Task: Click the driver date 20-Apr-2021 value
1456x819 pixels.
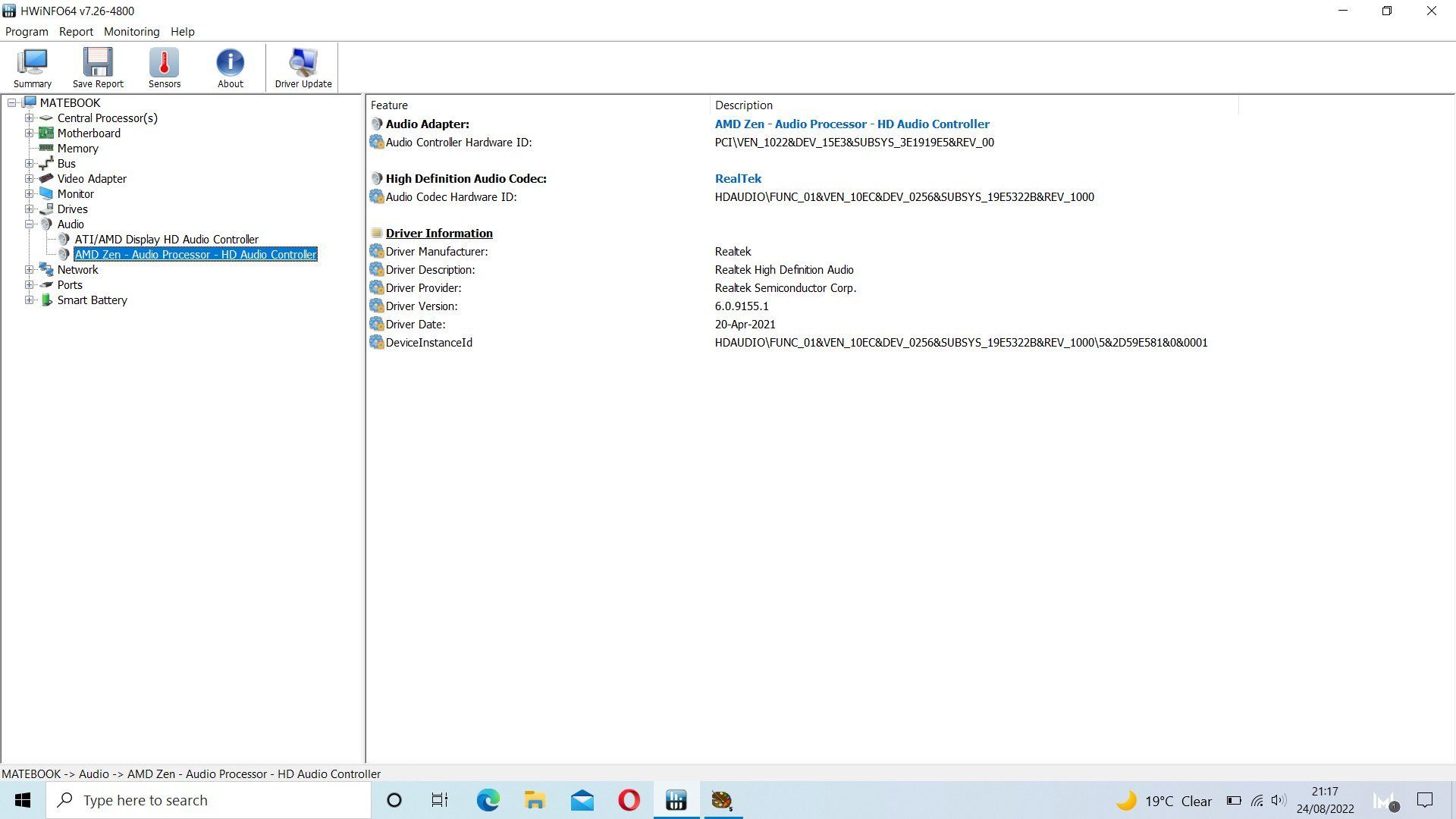Action: point(745,324)
